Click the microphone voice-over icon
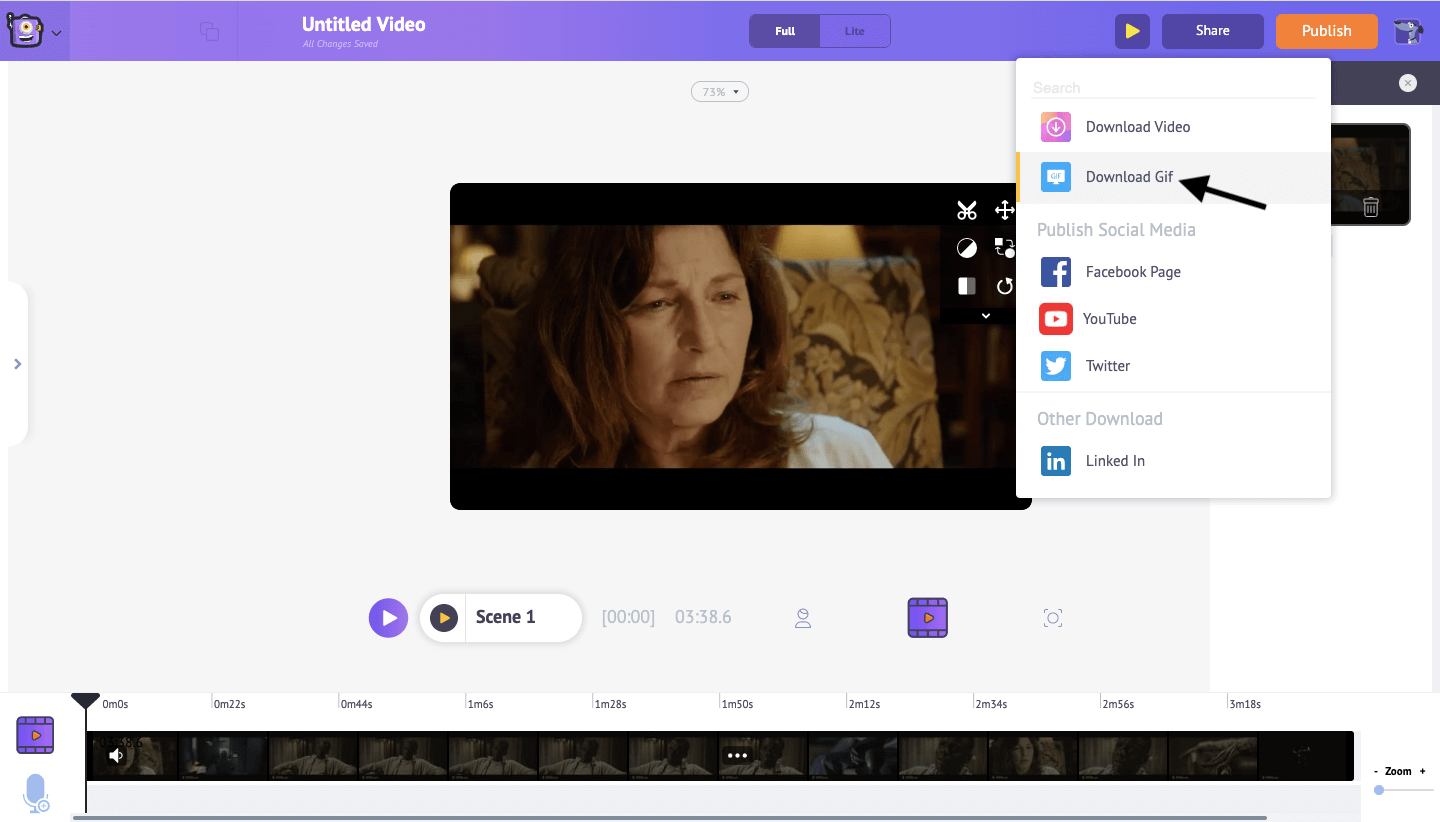The image size is (1440, 822). coord(36,792)
